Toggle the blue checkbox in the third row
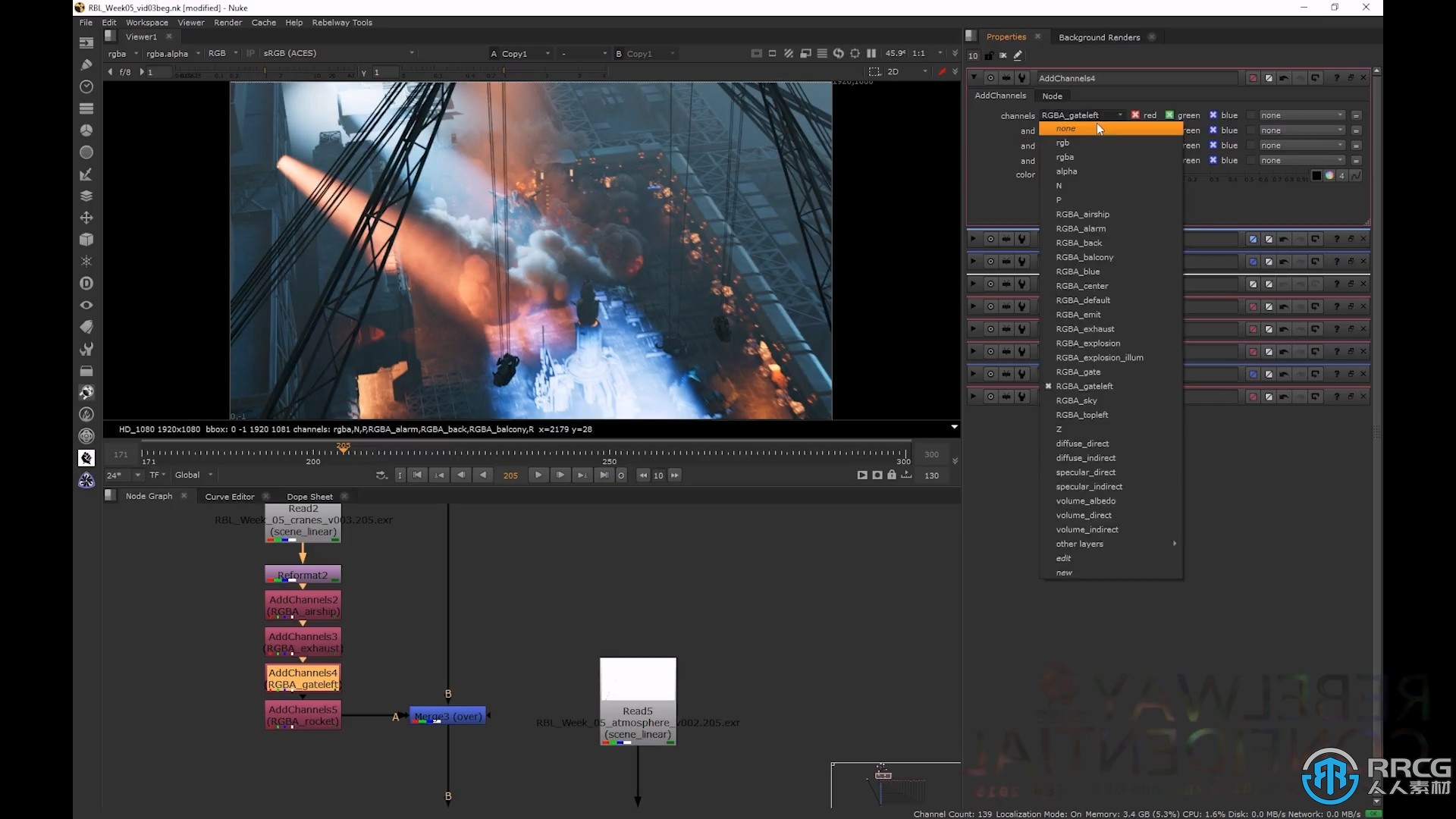 click(x=1213, y=146)
